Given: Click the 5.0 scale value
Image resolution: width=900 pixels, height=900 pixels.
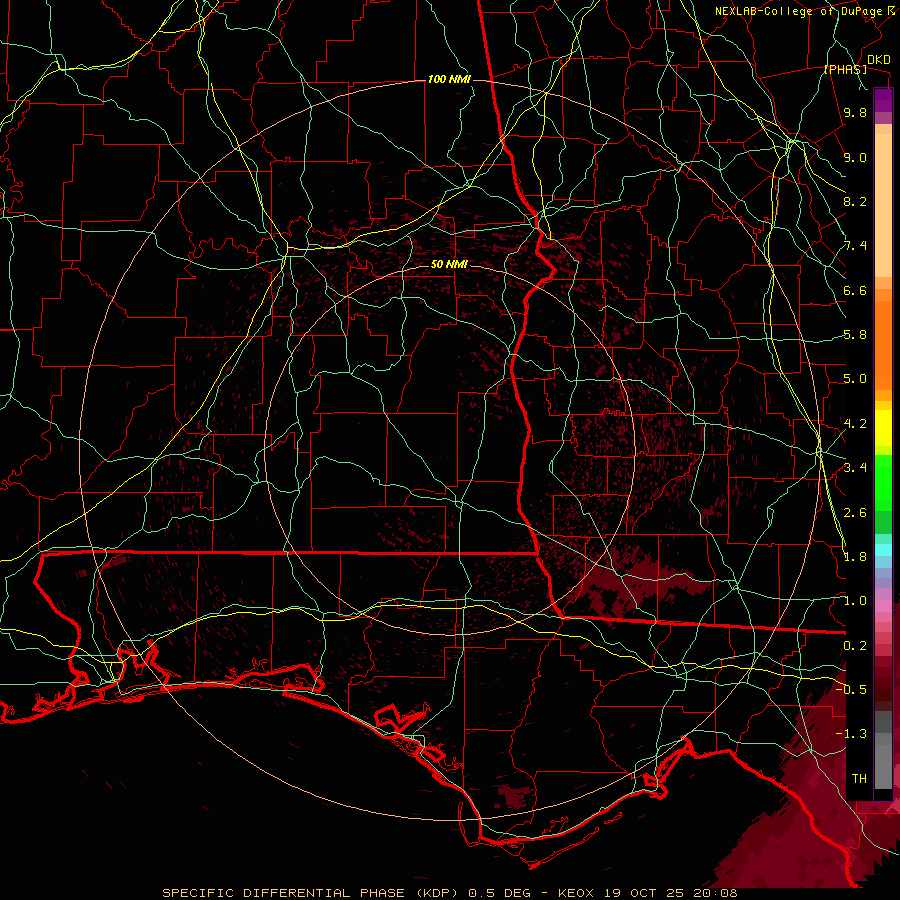Looking at the screenshot, I should (x=855, y=379).
